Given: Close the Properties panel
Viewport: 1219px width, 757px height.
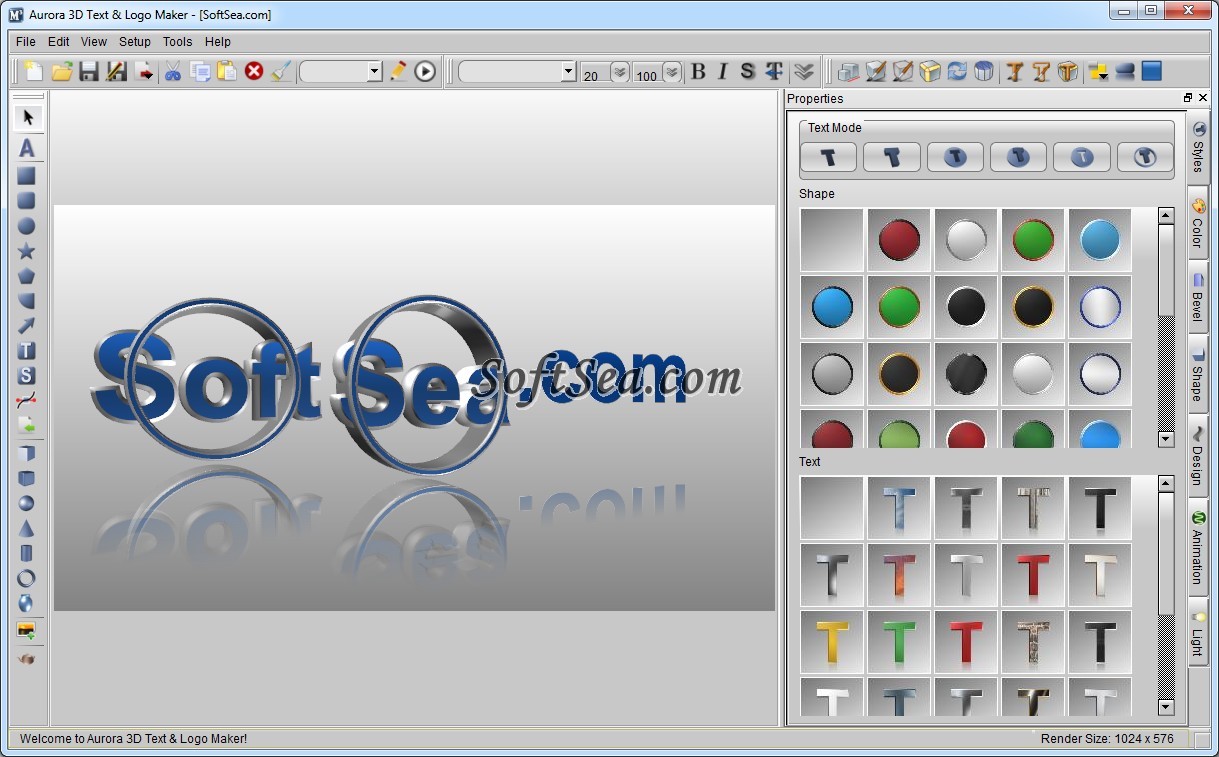Looking at the screenshot, I should pos(1203,98).
